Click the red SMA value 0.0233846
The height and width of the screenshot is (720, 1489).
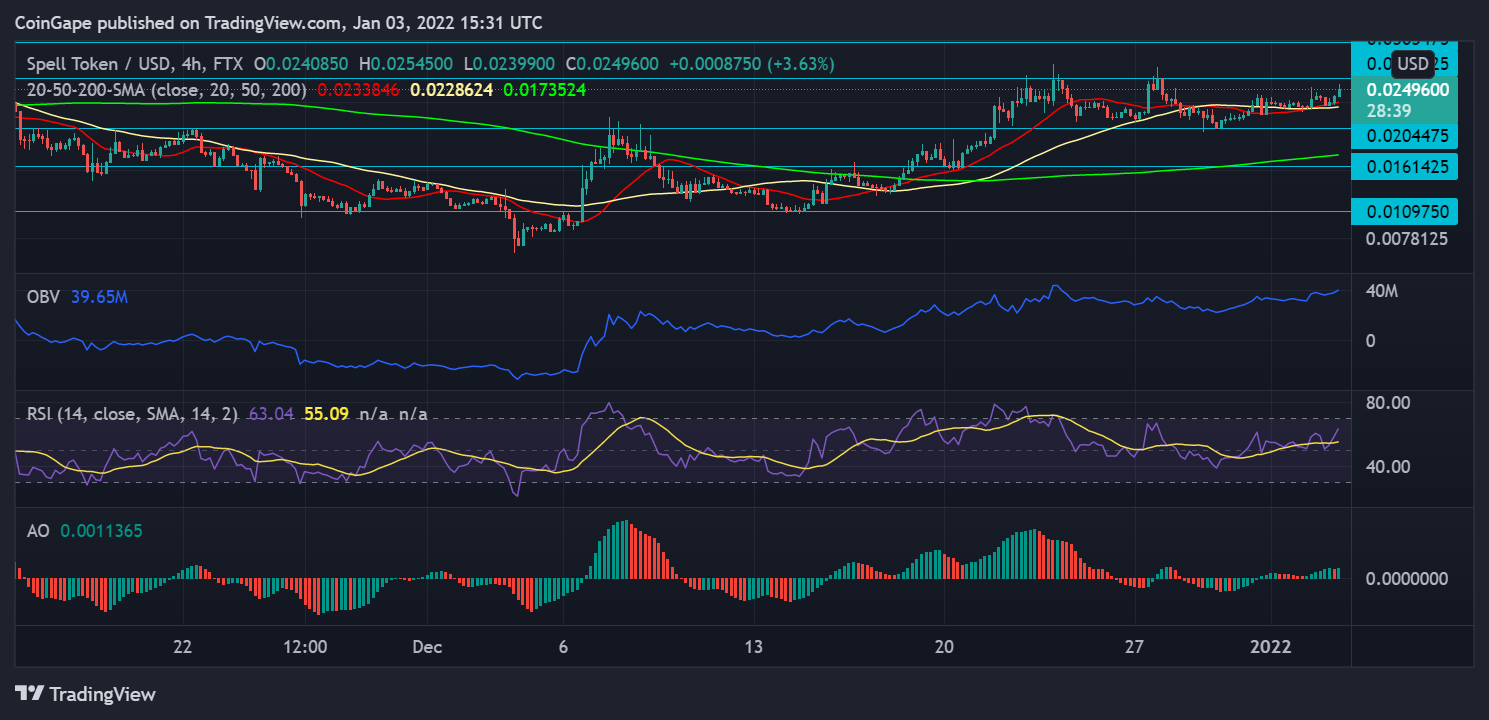point(359,89)
